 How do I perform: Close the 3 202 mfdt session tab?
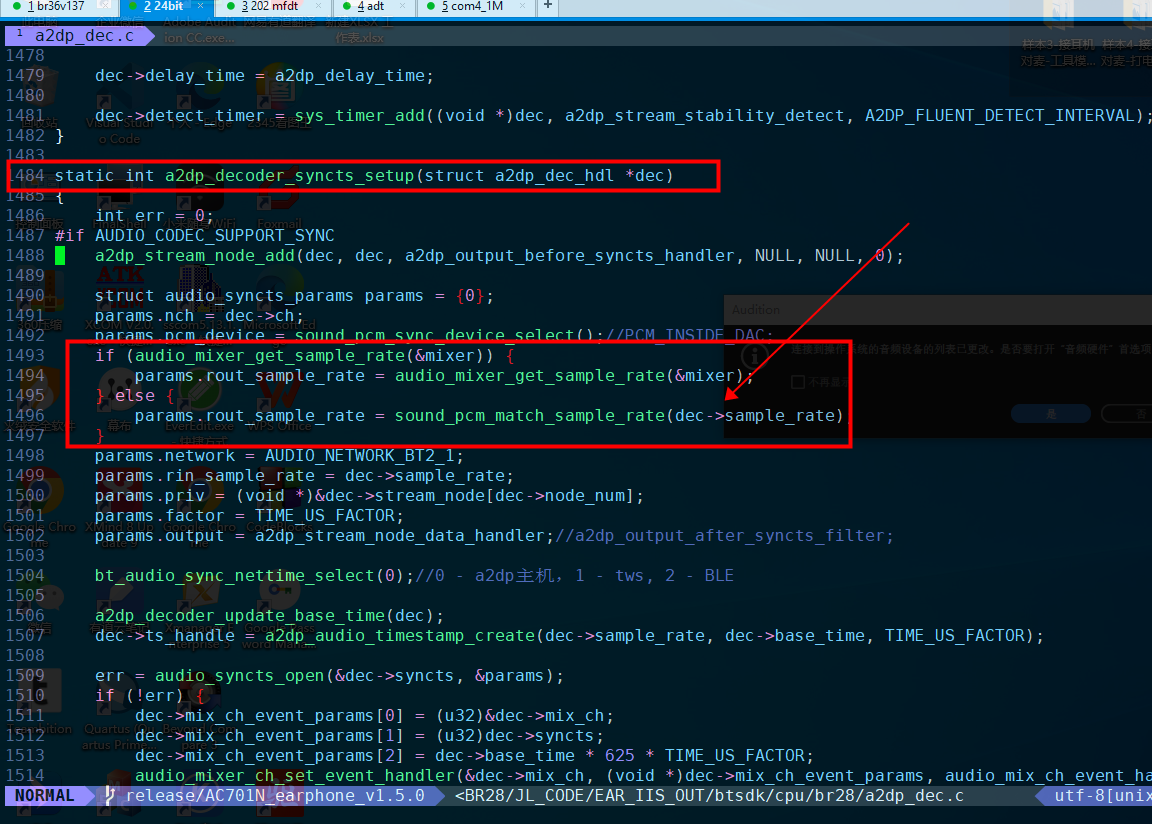[x=318, y=6]
